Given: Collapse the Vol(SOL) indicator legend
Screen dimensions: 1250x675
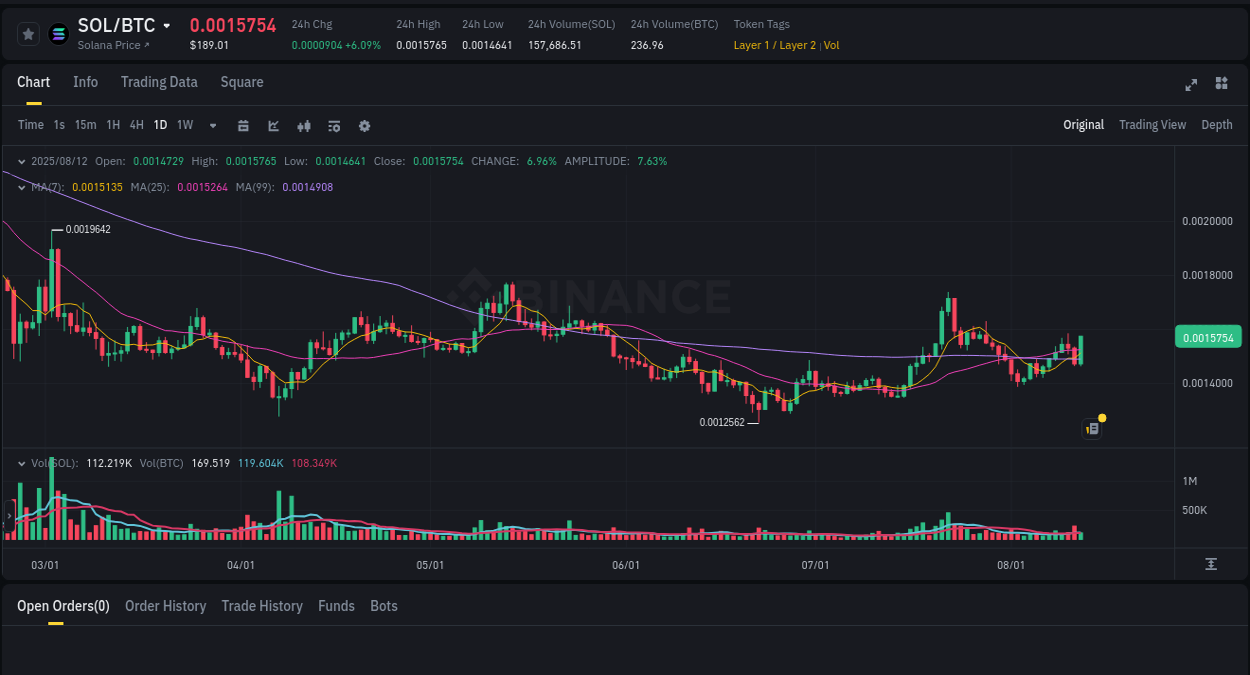Looking at the screenshot, I should (x=22, y=463).
